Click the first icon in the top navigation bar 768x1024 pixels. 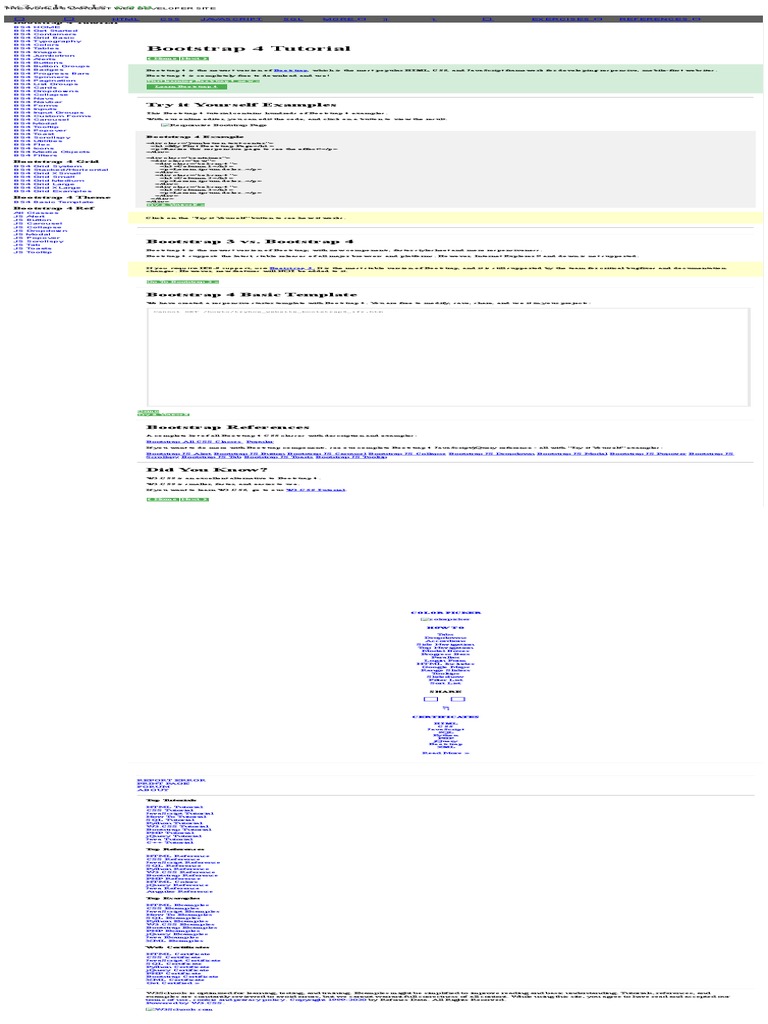(x=20, y=19)
